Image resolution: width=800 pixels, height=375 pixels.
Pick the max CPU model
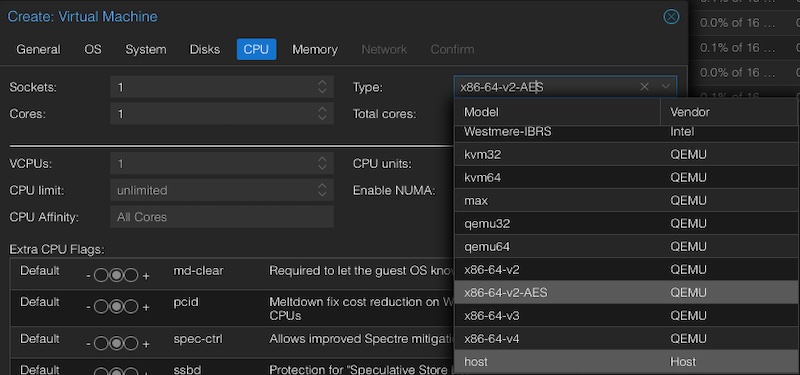[x=627, y=201]
